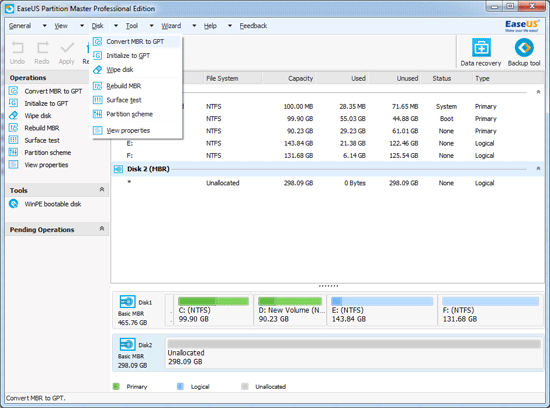Click WinPE bootable disk link
Screen dimensions: 550x408
[x=53, y=204]
